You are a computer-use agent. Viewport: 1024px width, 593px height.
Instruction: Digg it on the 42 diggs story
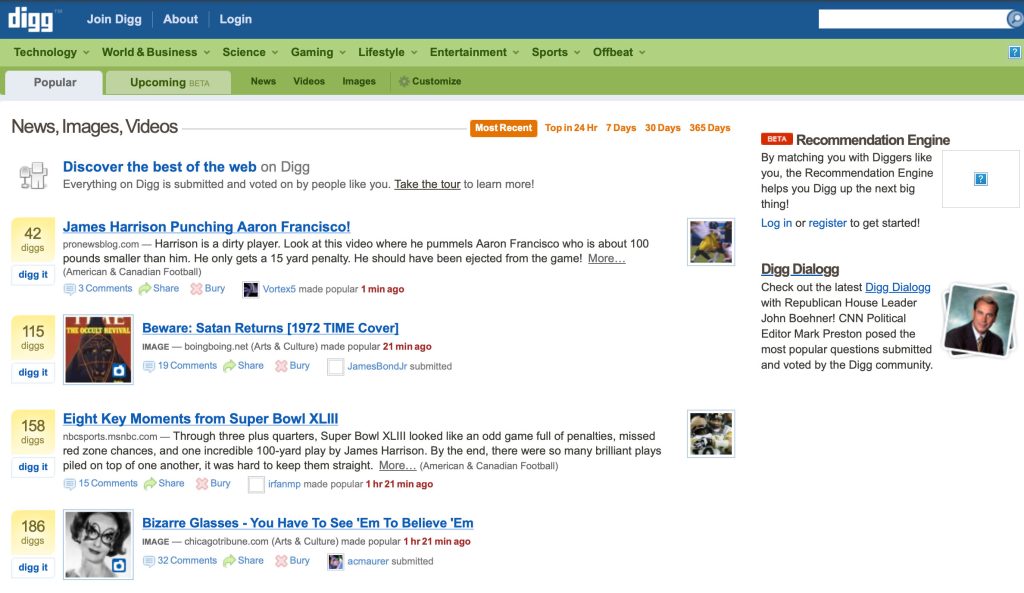pyautogui.click(x=33, y=275)
